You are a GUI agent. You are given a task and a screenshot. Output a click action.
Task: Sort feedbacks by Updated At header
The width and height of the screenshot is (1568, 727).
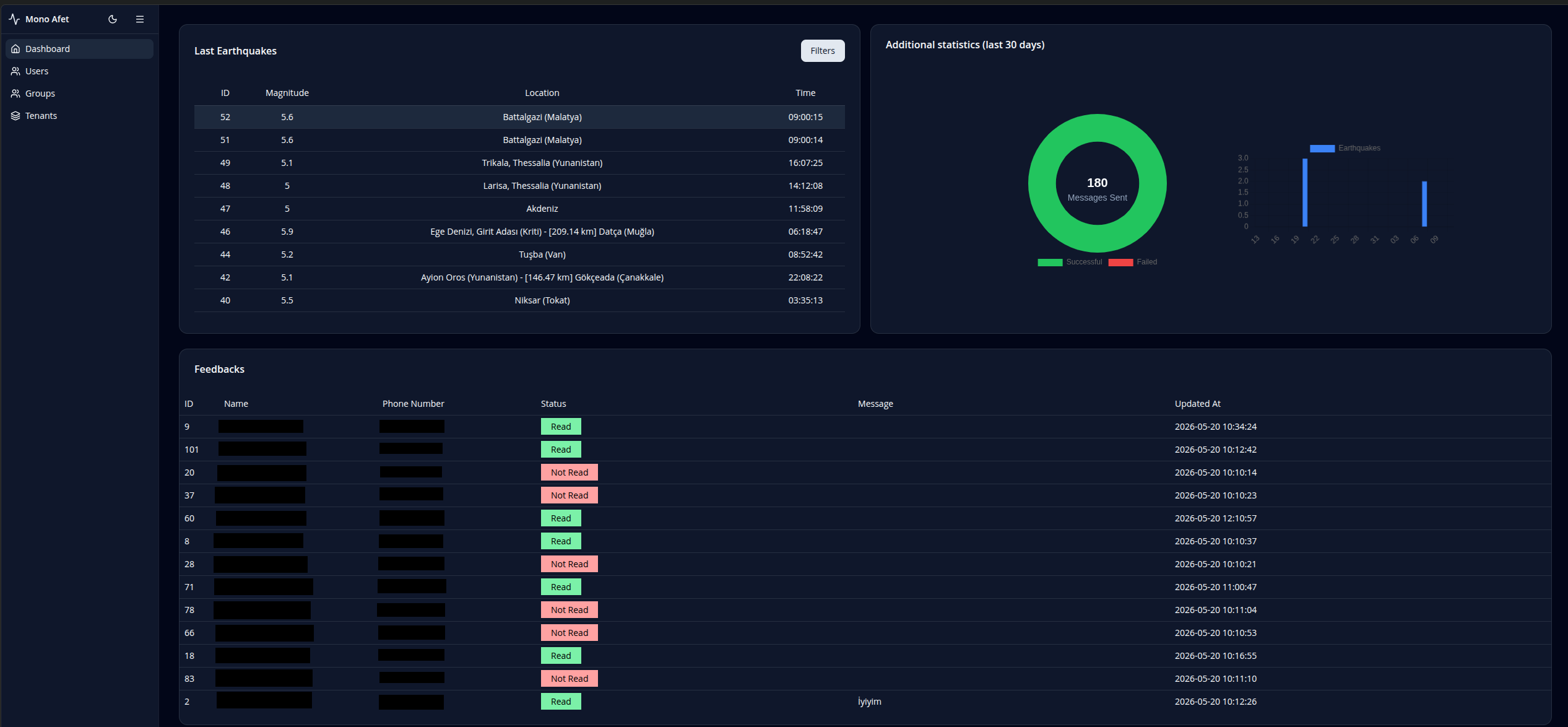(x=1197, y=404)
